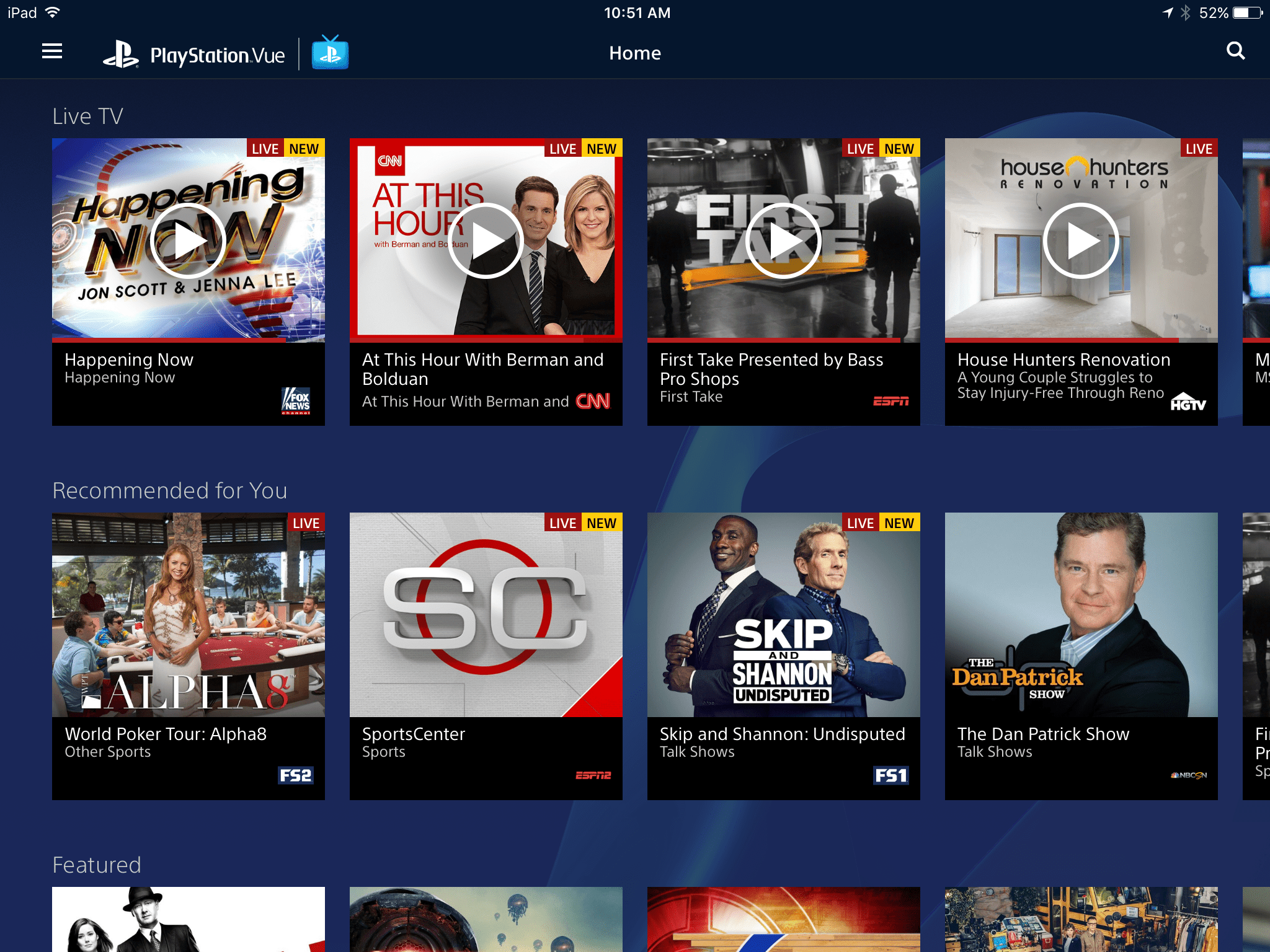
Task: Play At This Hour live stream
Action: pyautogui.click(x=486, y=240)
